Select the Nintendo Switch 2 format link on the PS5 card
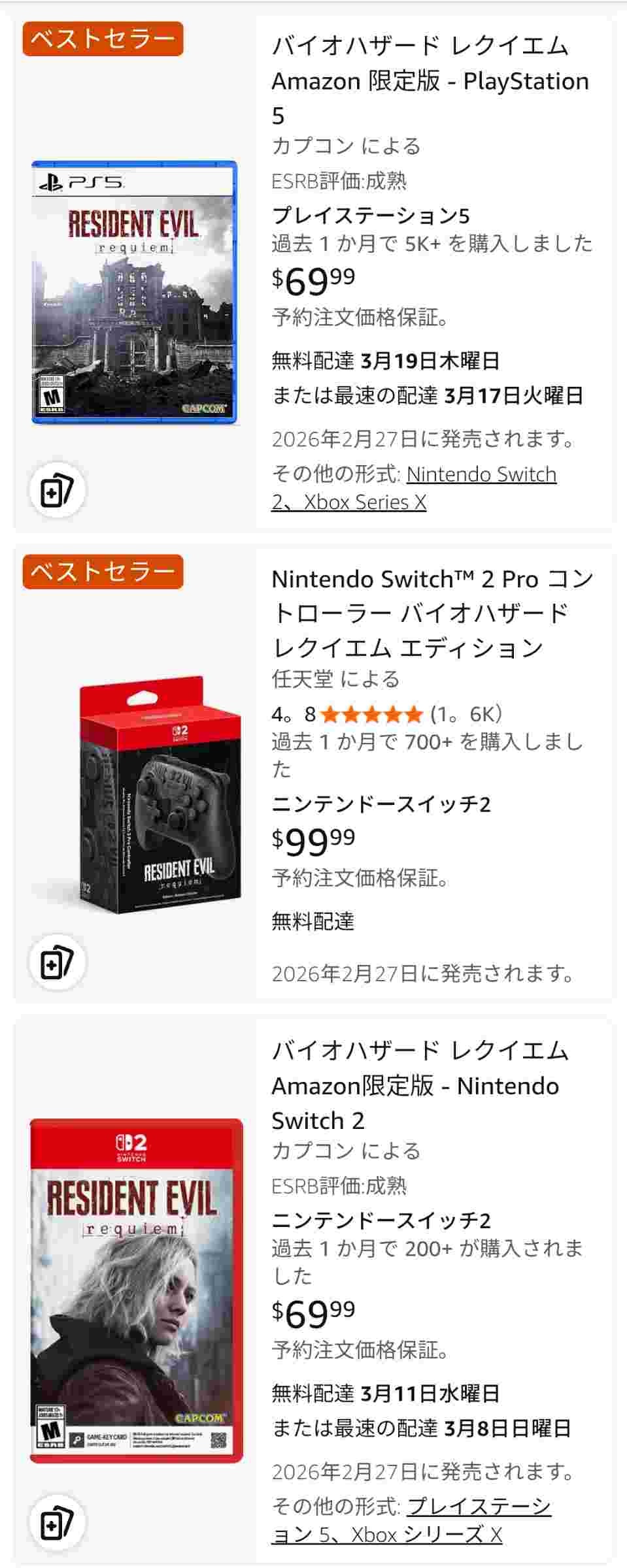 [x=481, y=474]
